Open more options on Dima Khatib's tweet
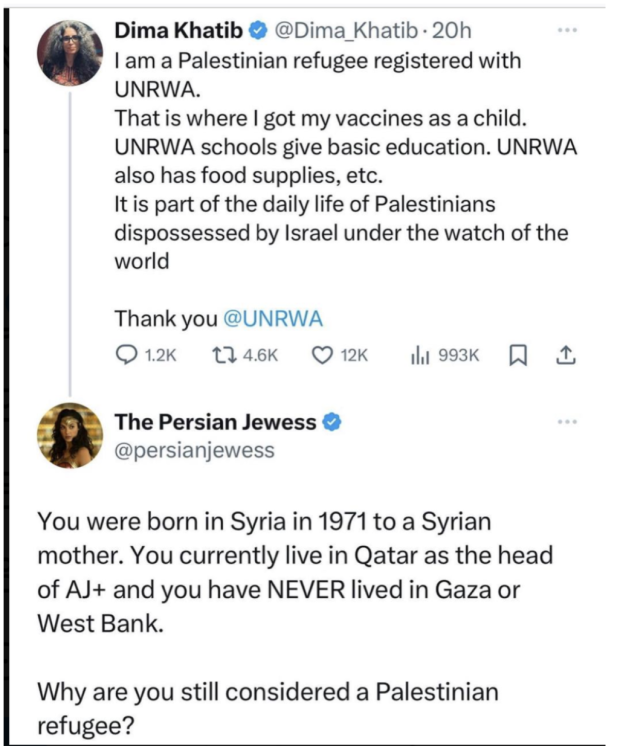Screen dimensions: 620x749 pyautogui.click(x=567, y=29)
